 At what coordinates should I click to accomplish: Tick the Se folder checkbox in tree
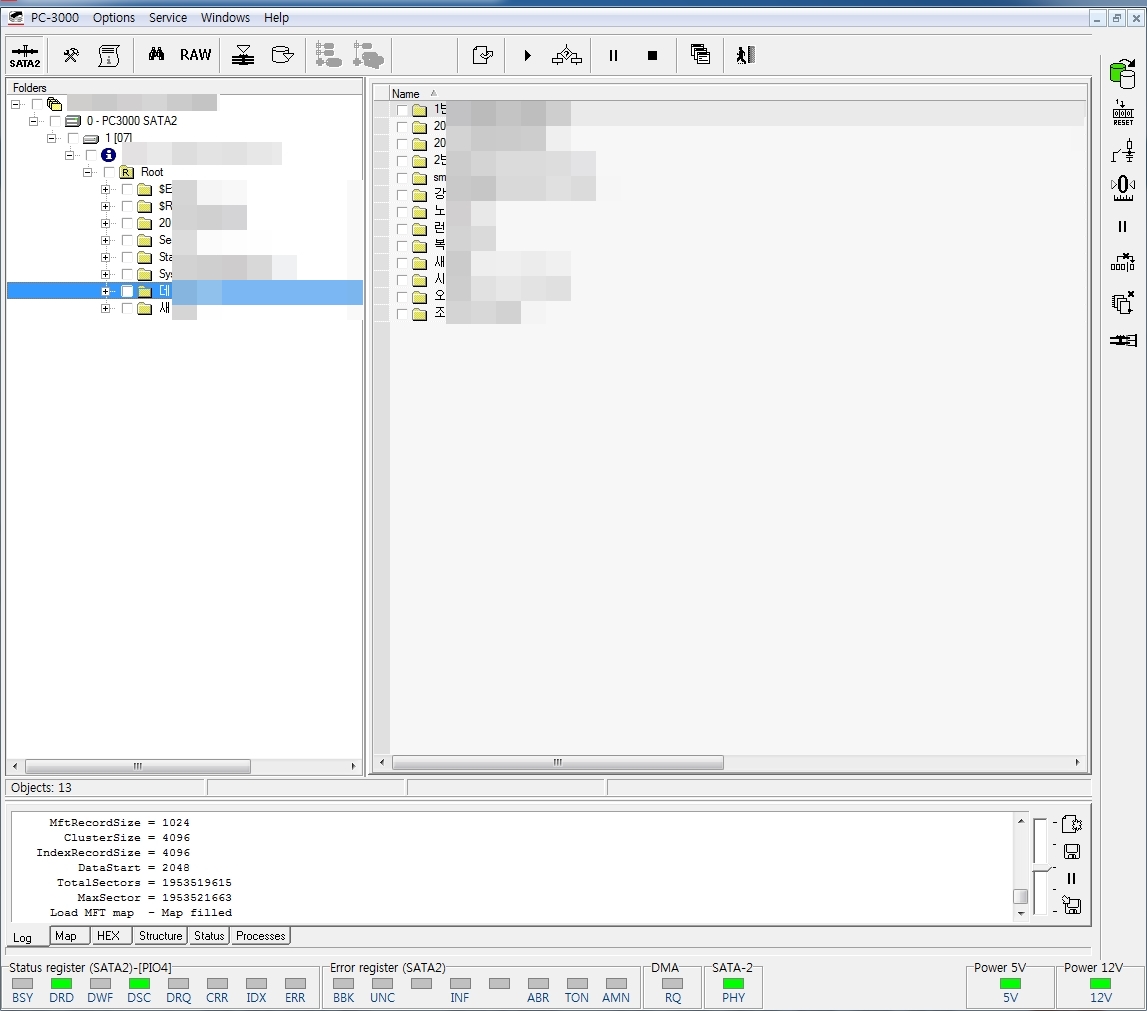127,240
